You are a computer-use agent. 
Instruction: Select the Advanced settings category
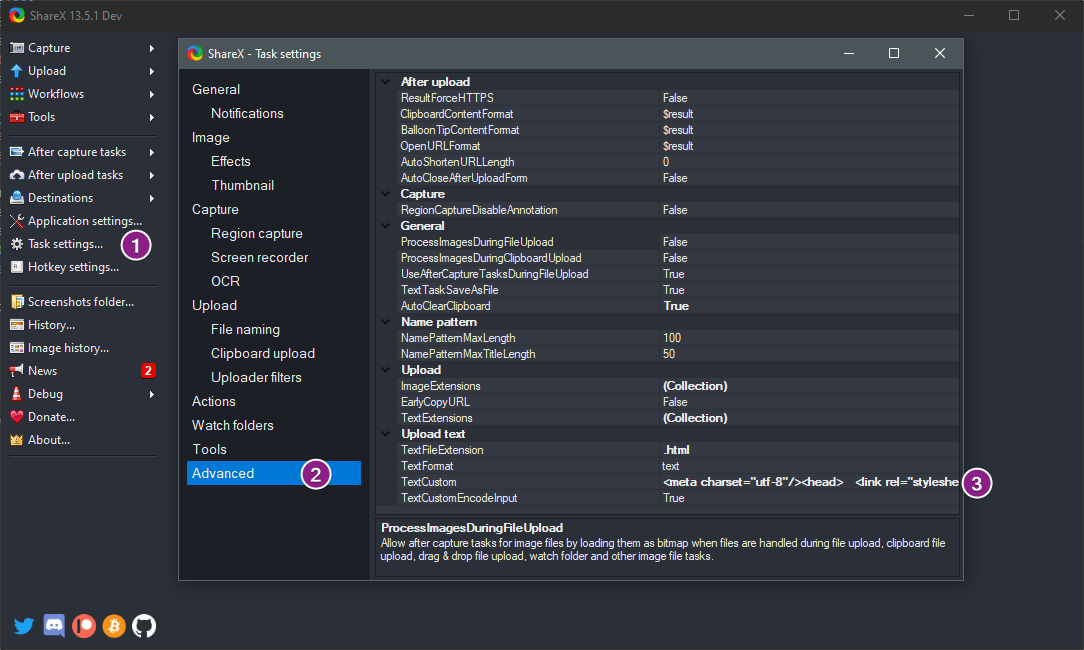point(274,473)
